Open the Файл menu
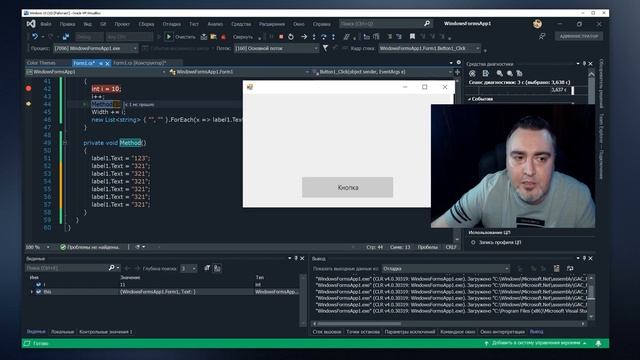Screen dimensions: 640x360 [x=46, y=24]
